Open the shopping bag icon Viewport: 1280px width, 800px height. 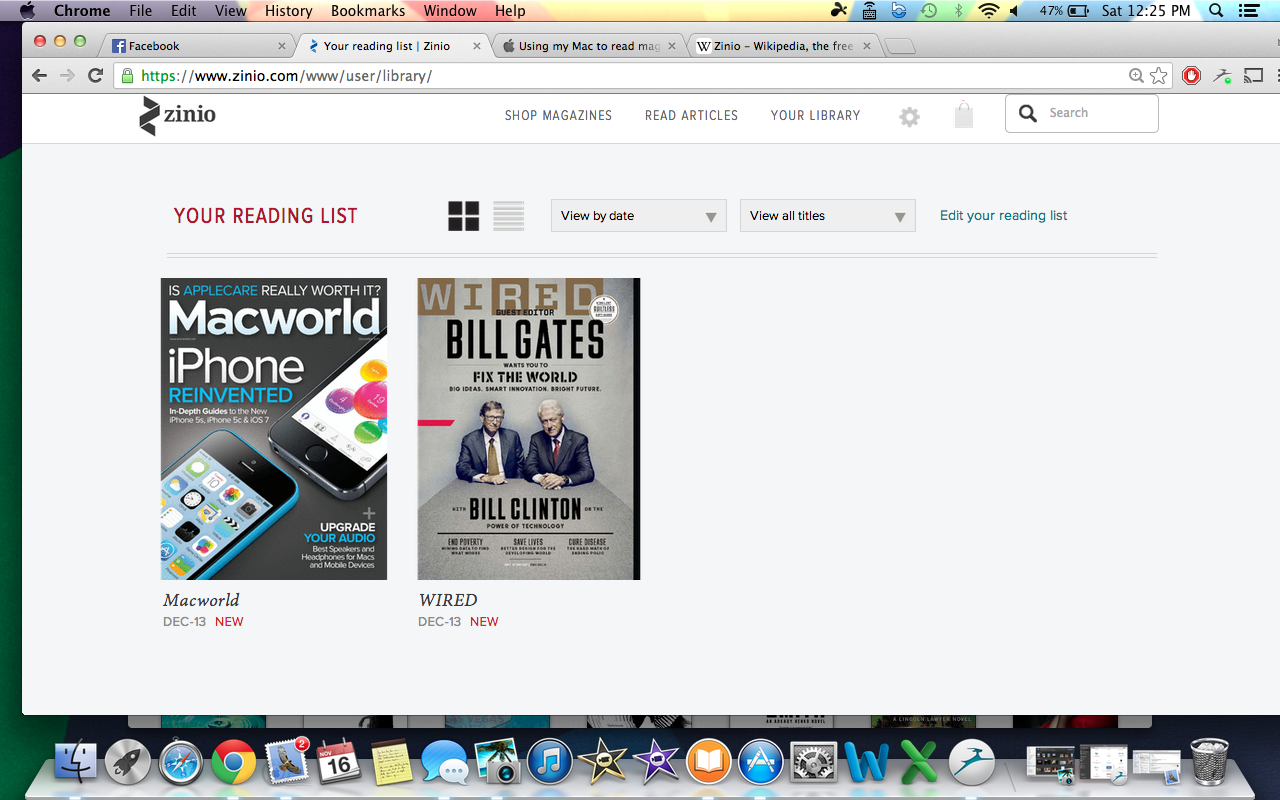click(963, 115)
